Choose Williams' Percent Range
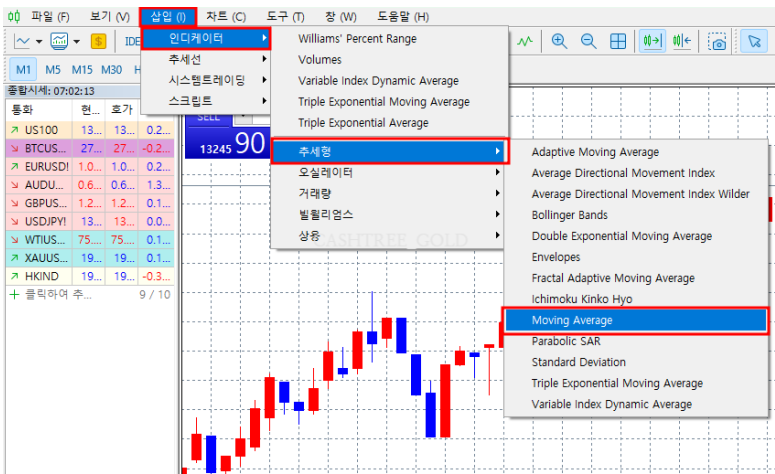The width and height of the screenshot is (775, 474). click(x=357, y=39)
